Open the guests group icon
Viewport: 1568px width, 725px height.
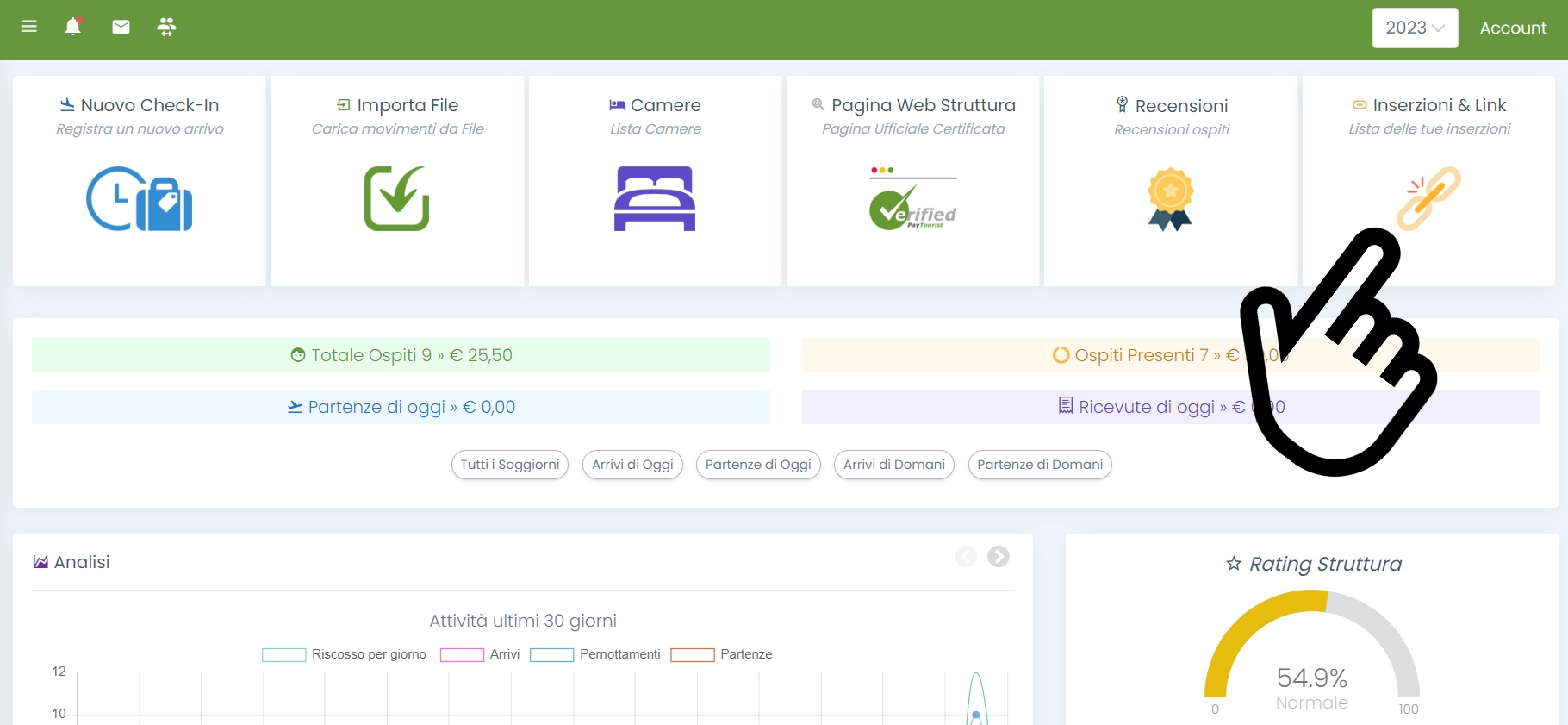[166, 27]
